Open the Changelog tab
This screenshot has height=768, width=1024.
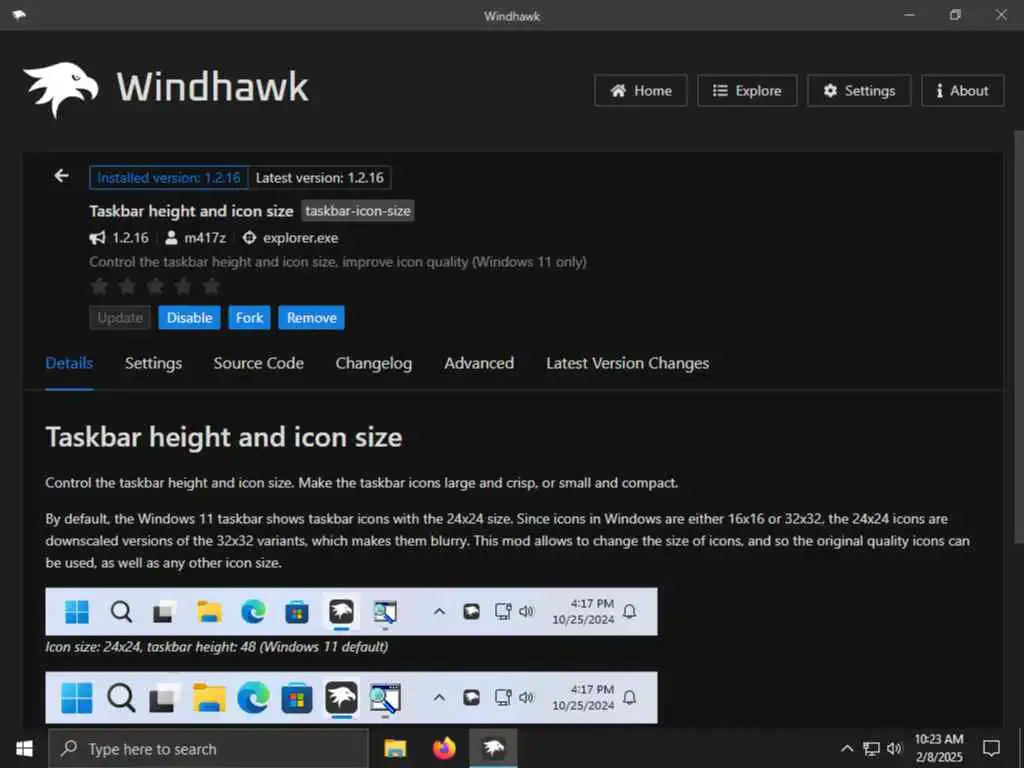pyautogui.click(x=374, y=363)
